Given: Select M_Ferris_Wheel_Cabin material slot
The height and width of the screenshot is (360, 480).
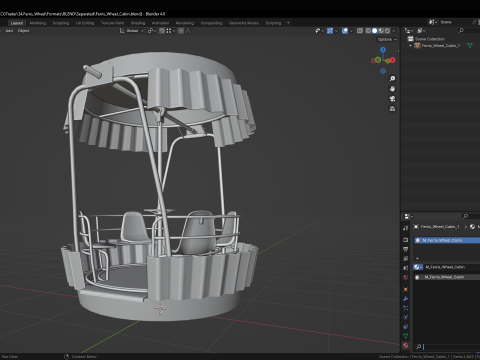Looking at the screenshot, I should [447, 240].
